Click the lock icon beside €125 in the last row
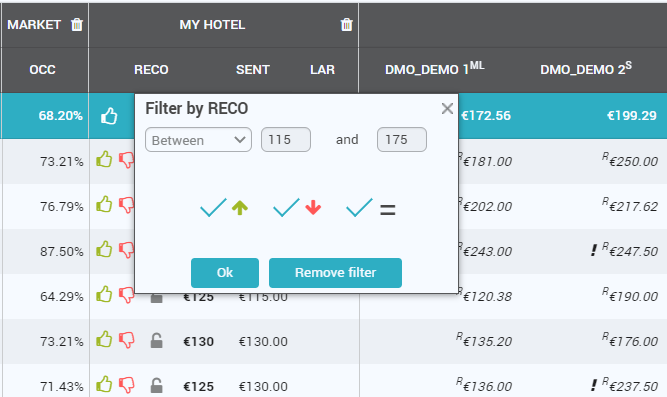 pyautogui.click(x=157, y=386)
